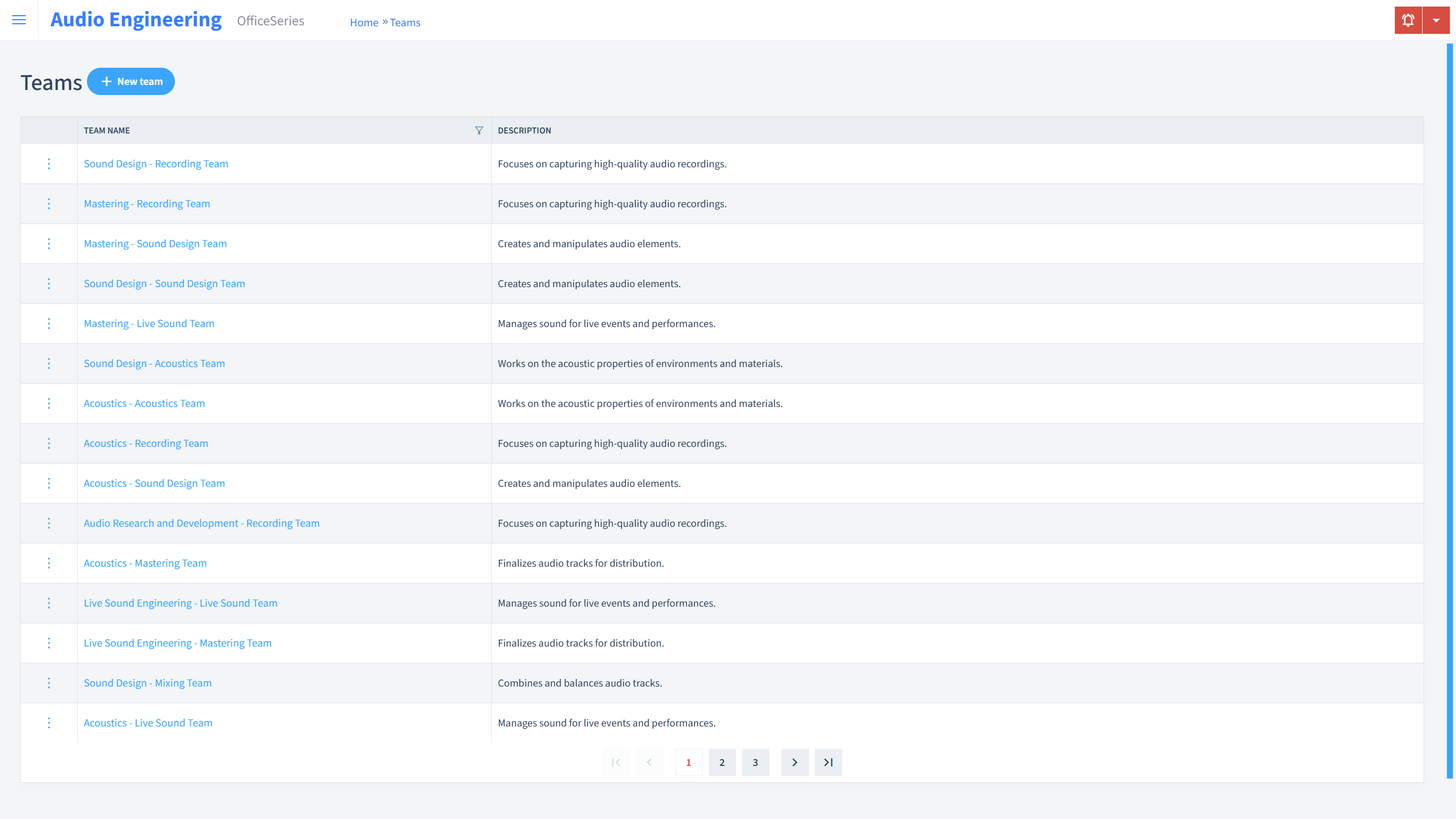Viewport: 1456px width, 819px height.
Task: Navigate to page 2 of teams list
Action: coord(722,762)
